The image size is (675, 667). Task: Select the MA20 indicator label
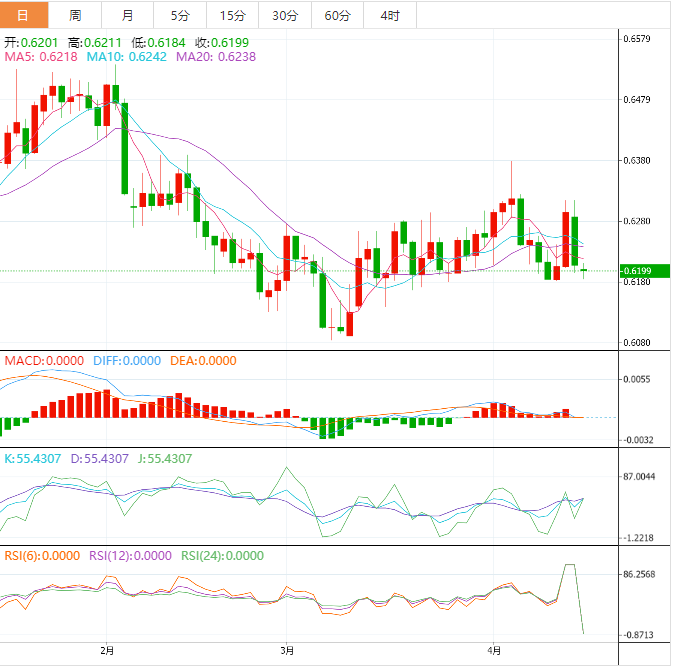(216, 57)
